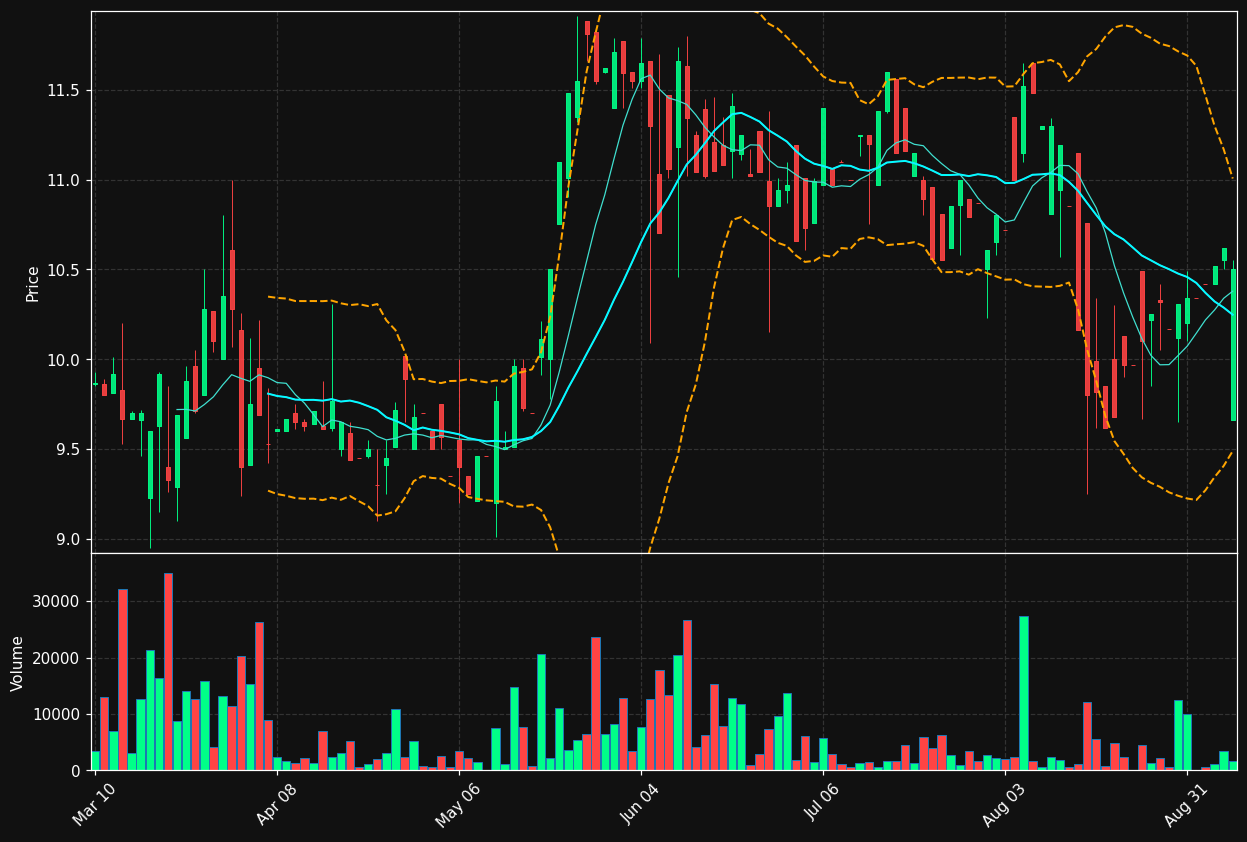This screenshot has width=1247, height=842.
Task: Click the 9.5 price axis label
Action: 68,450
